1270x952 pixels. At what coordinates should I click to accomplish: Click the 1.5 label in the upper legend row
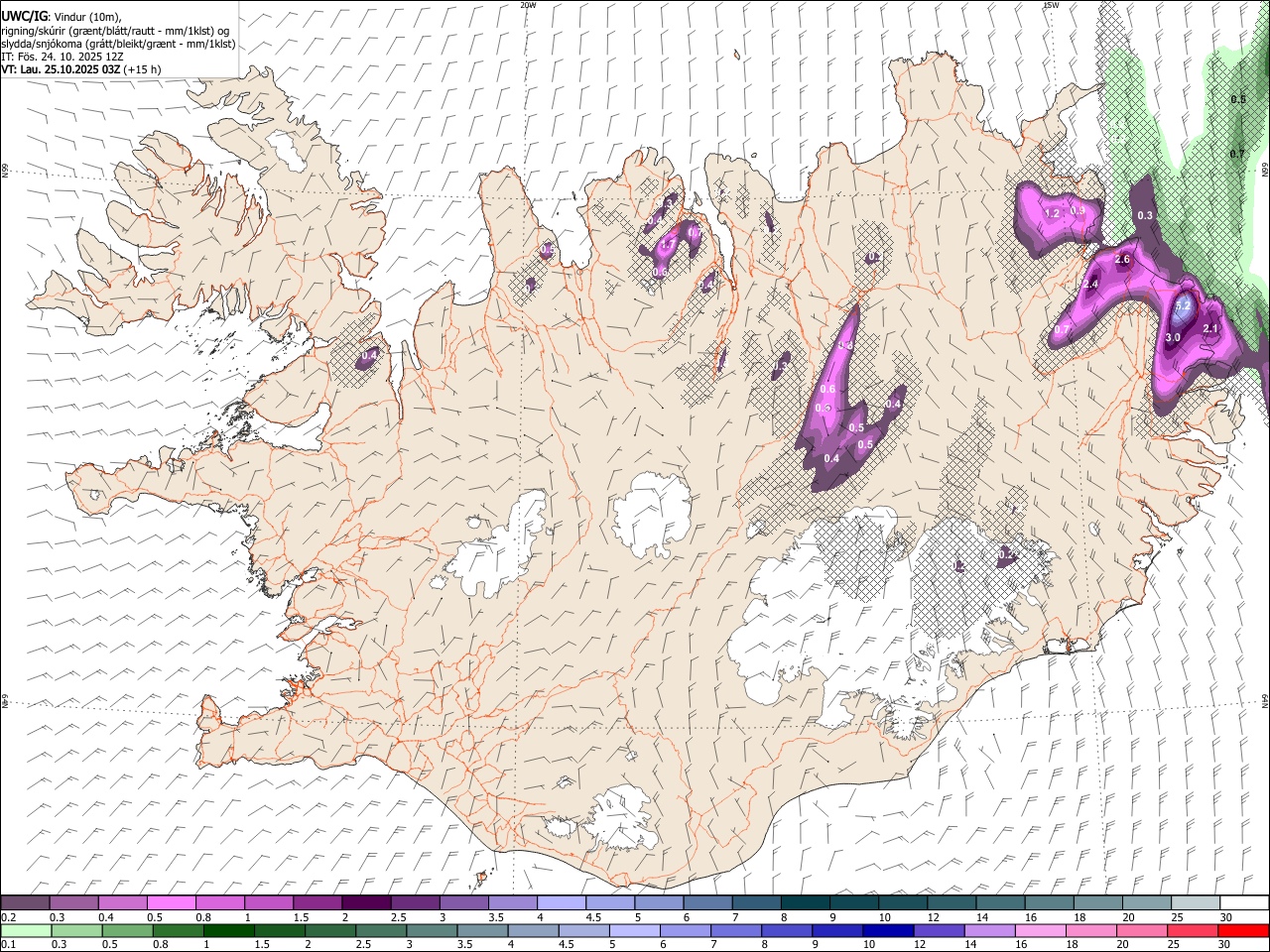pos(302,917)
